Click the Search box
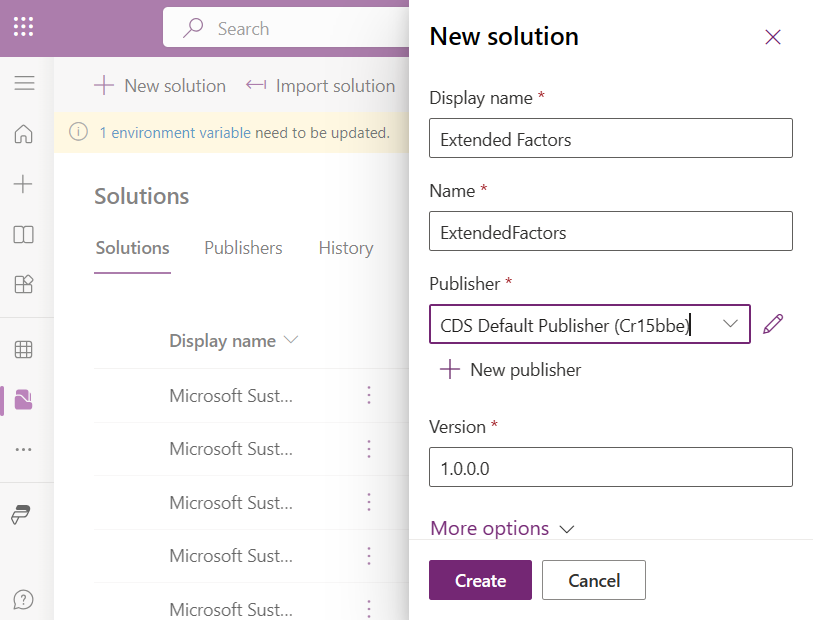813x620 pixels. 286,28
